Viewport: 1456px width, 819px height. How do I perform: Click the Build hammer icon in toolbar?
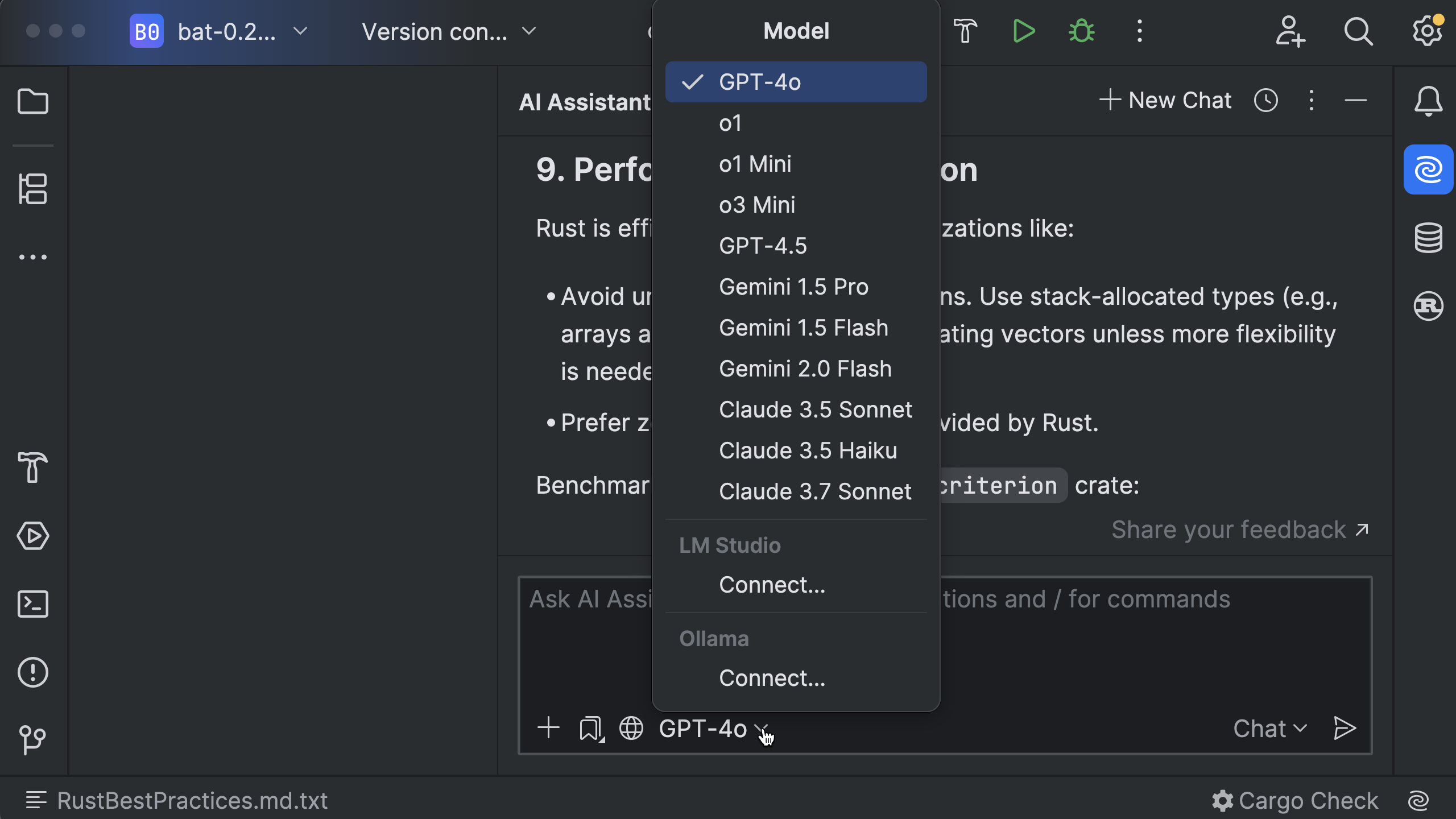965,31
